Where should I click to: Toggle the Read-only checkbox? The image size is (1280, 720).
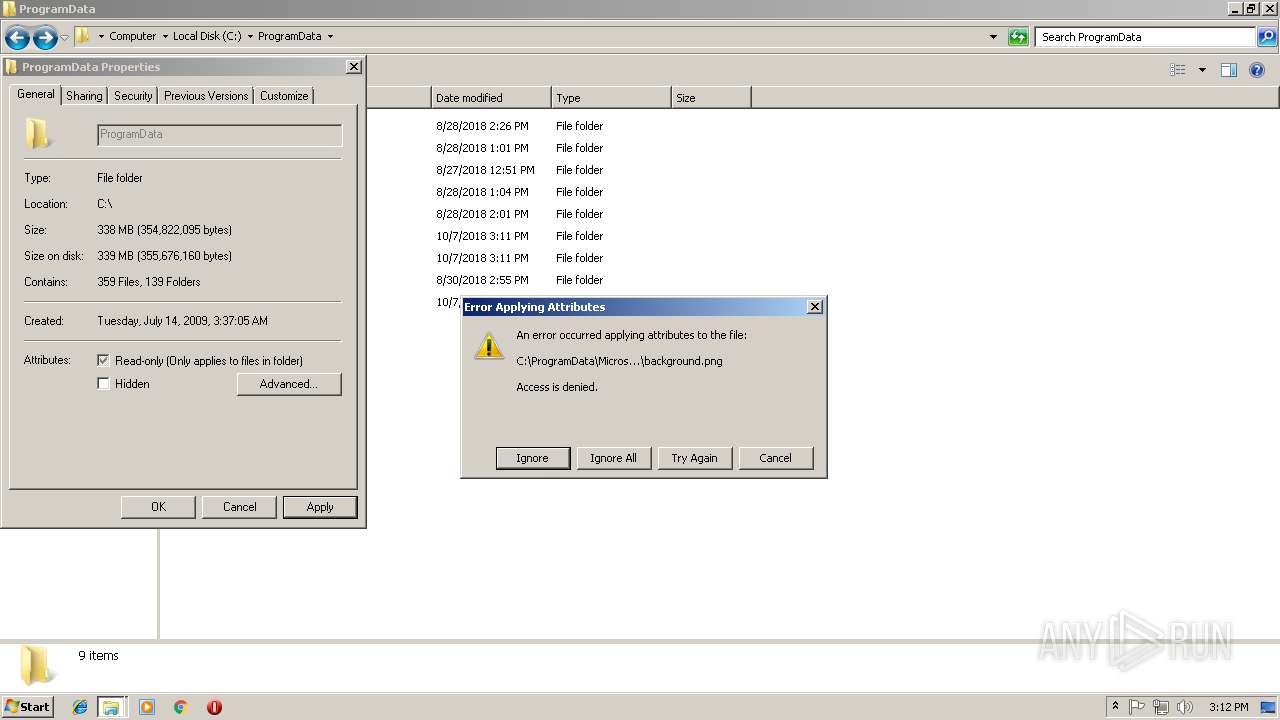(x=103, y=360)
